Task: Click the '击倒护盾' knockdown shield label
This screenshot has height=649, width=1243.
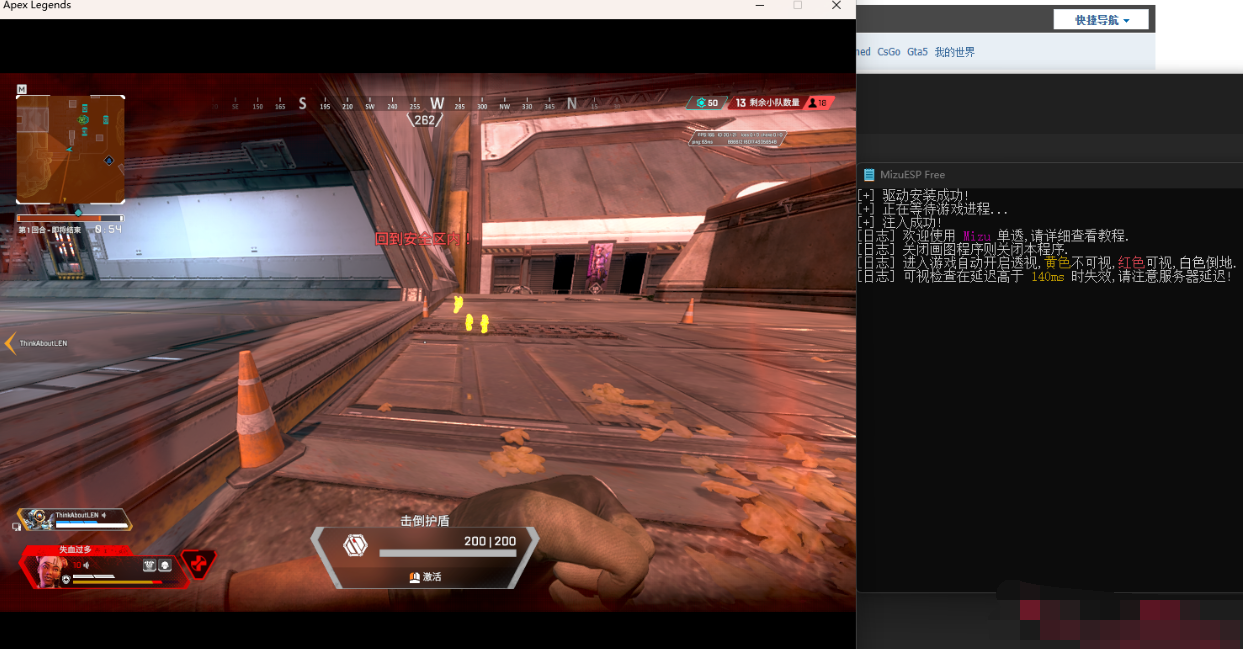Action: pyautogui.click(x=425, y=521)
